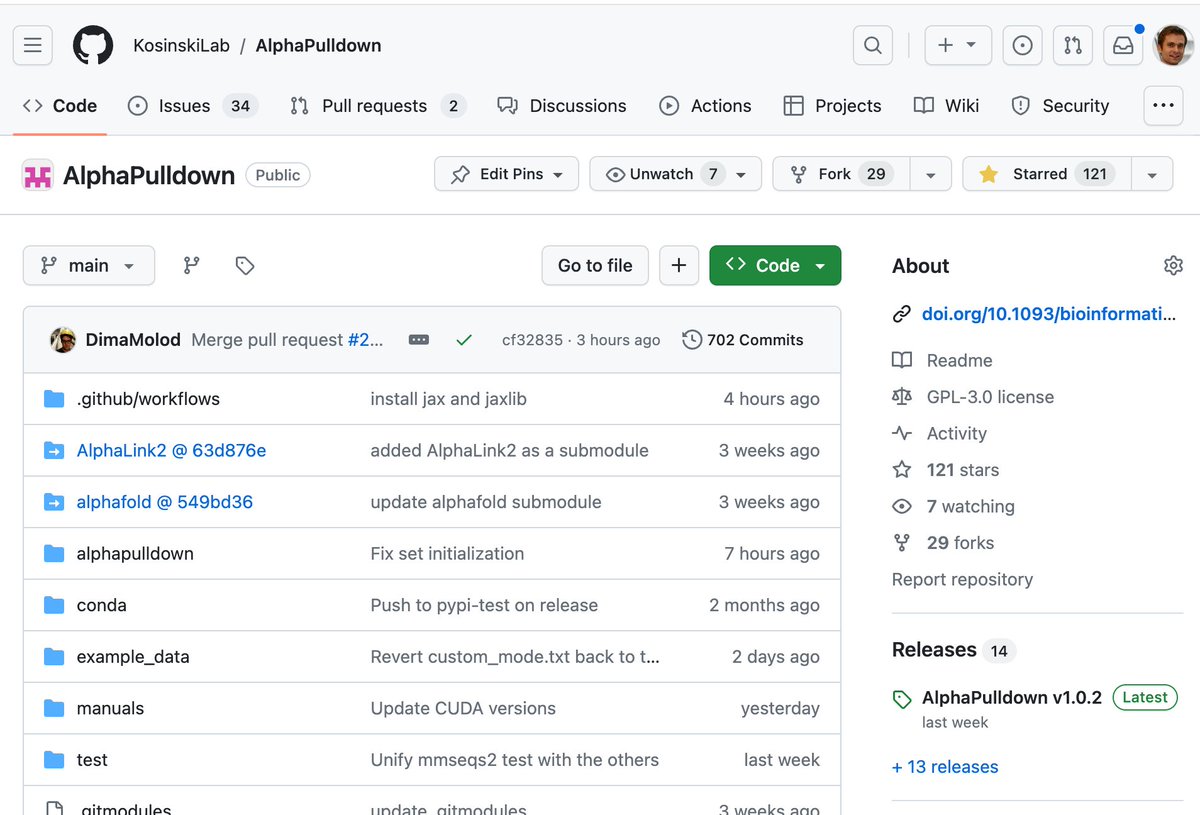Screen dimensions: 1200x815
Task: Click the AlphaPulldown repository logo icon
Action: (37, 176)
